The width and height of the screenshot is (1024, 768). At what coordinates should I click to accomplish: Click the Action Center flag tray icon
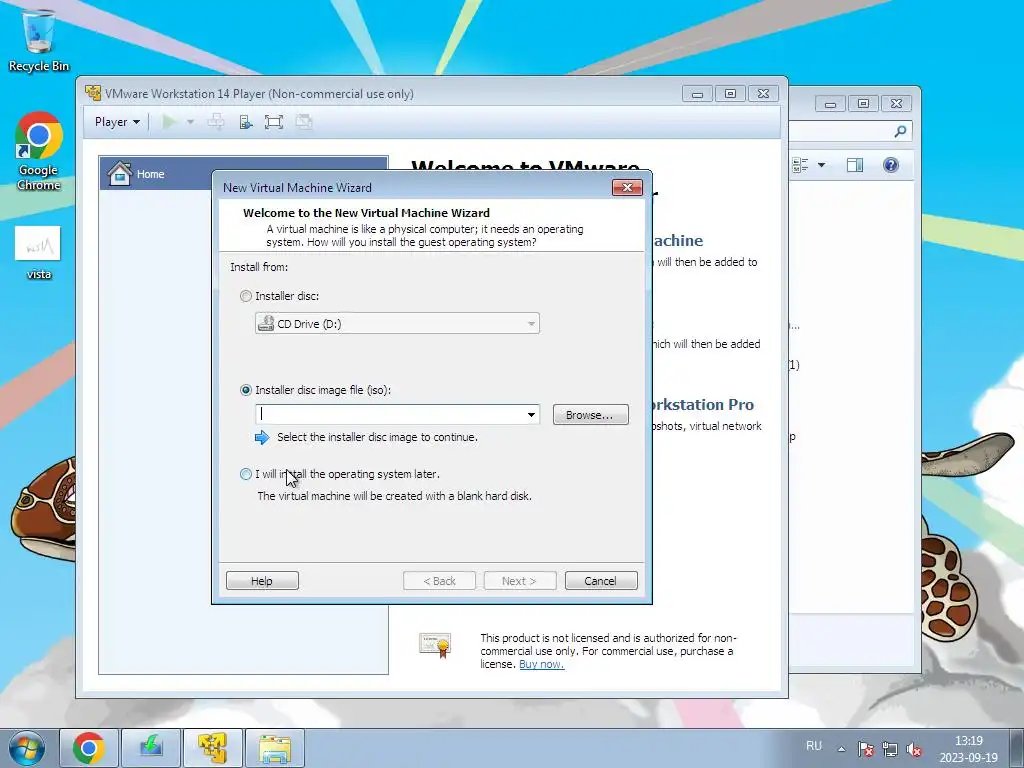coord(866,749)
